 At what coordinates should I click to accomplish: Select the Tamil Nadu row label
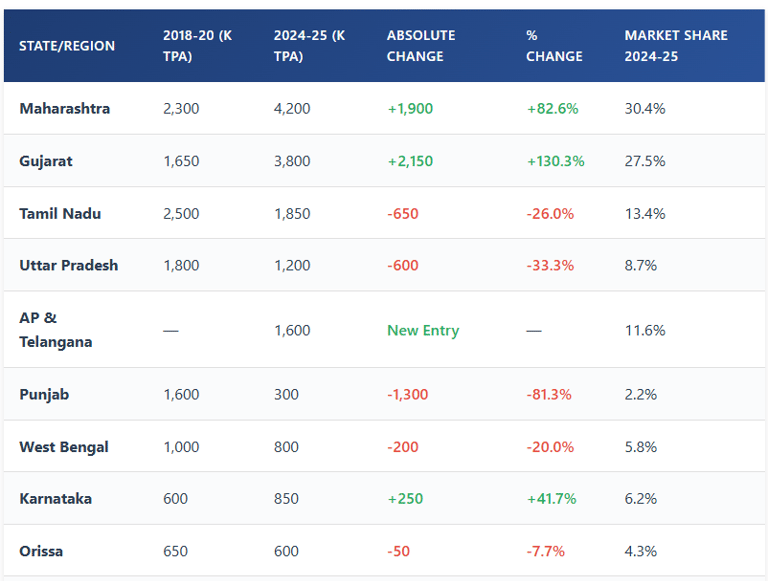(x=60, y=213)
